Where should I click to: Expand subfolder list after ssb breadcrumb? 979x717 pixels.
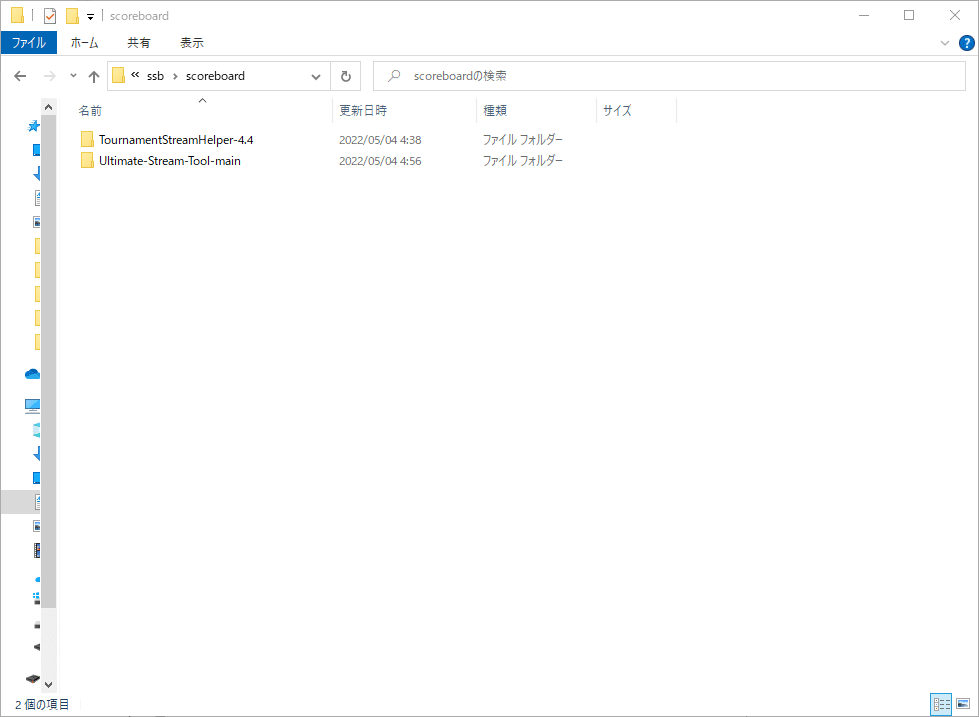[x=175, y=76]
